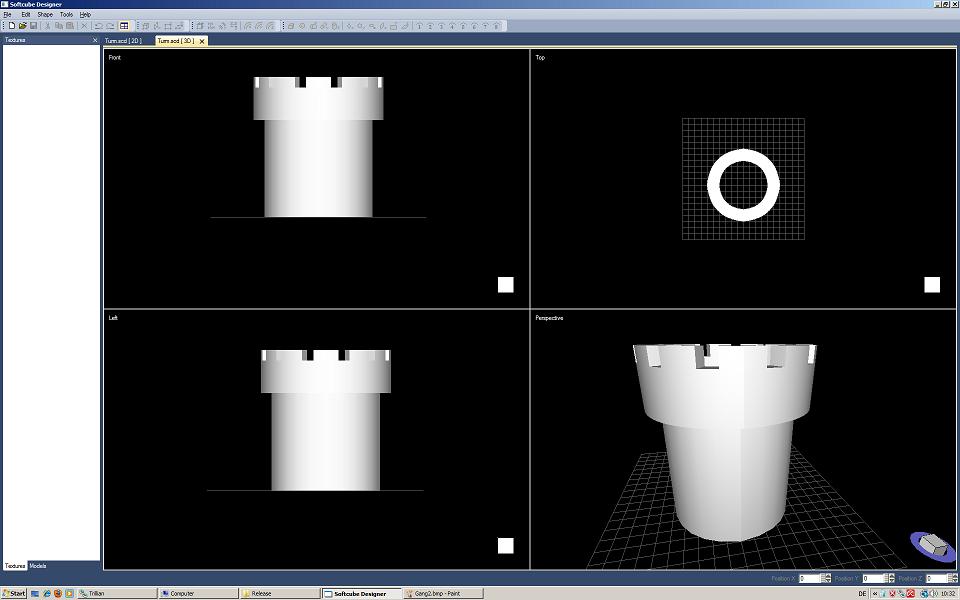Switch to the Turm.scd [2D] tab
The width and height of the screenshot is (960, 600).
[x=124, y=41]
